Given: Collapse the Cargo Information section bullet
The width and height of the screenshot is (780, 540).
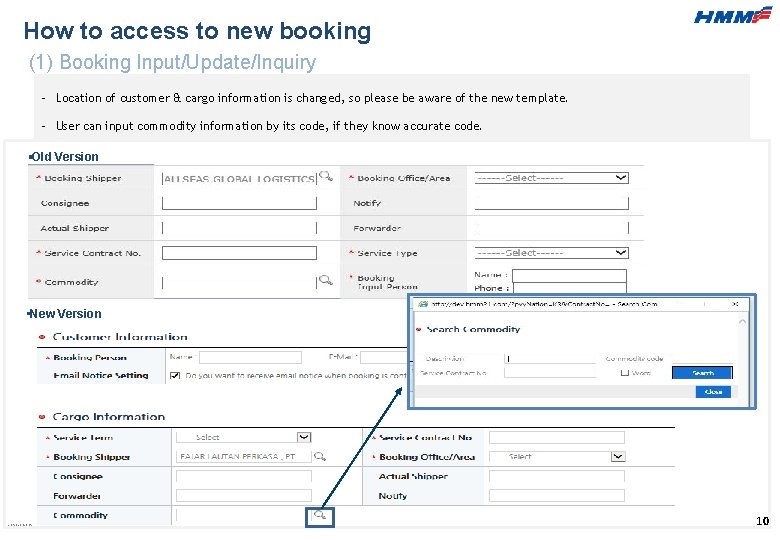Looking at the screenshot, I should click(x=42, y=417).
